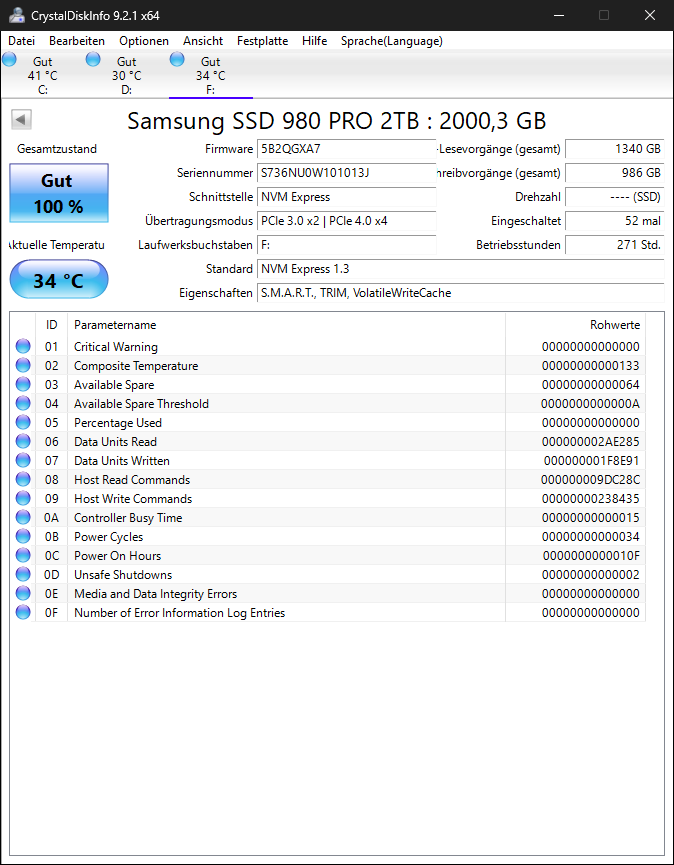Click the Übertragungsmodus field PCIe 3.0 x2

pyautogui.click(x=346, y=221)
